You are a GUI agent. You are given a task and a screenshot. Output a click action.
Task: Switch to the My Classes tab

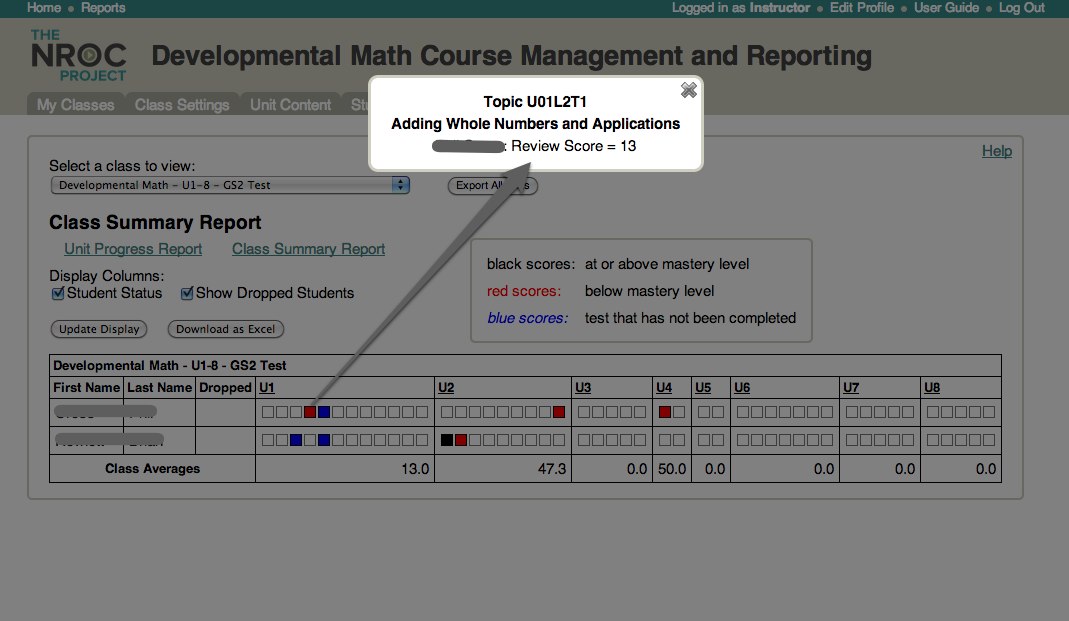click(x=76, y=104)
